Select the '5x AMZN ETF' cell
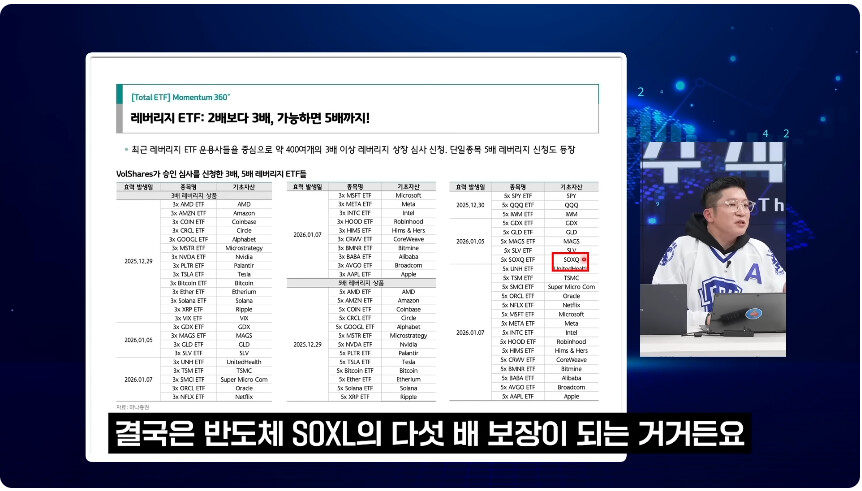862x491 pixels. (355, 301)
